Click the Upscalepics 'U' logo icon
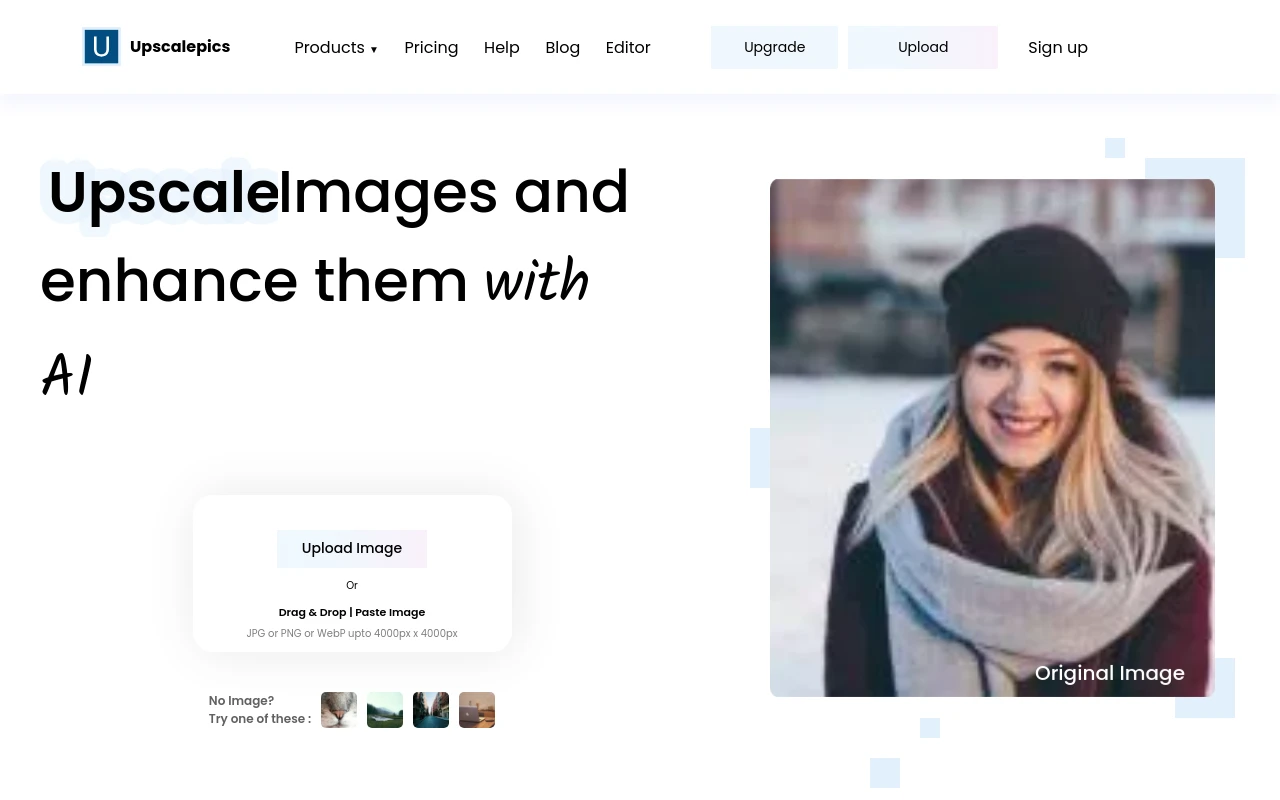 [x=101, y=47]
